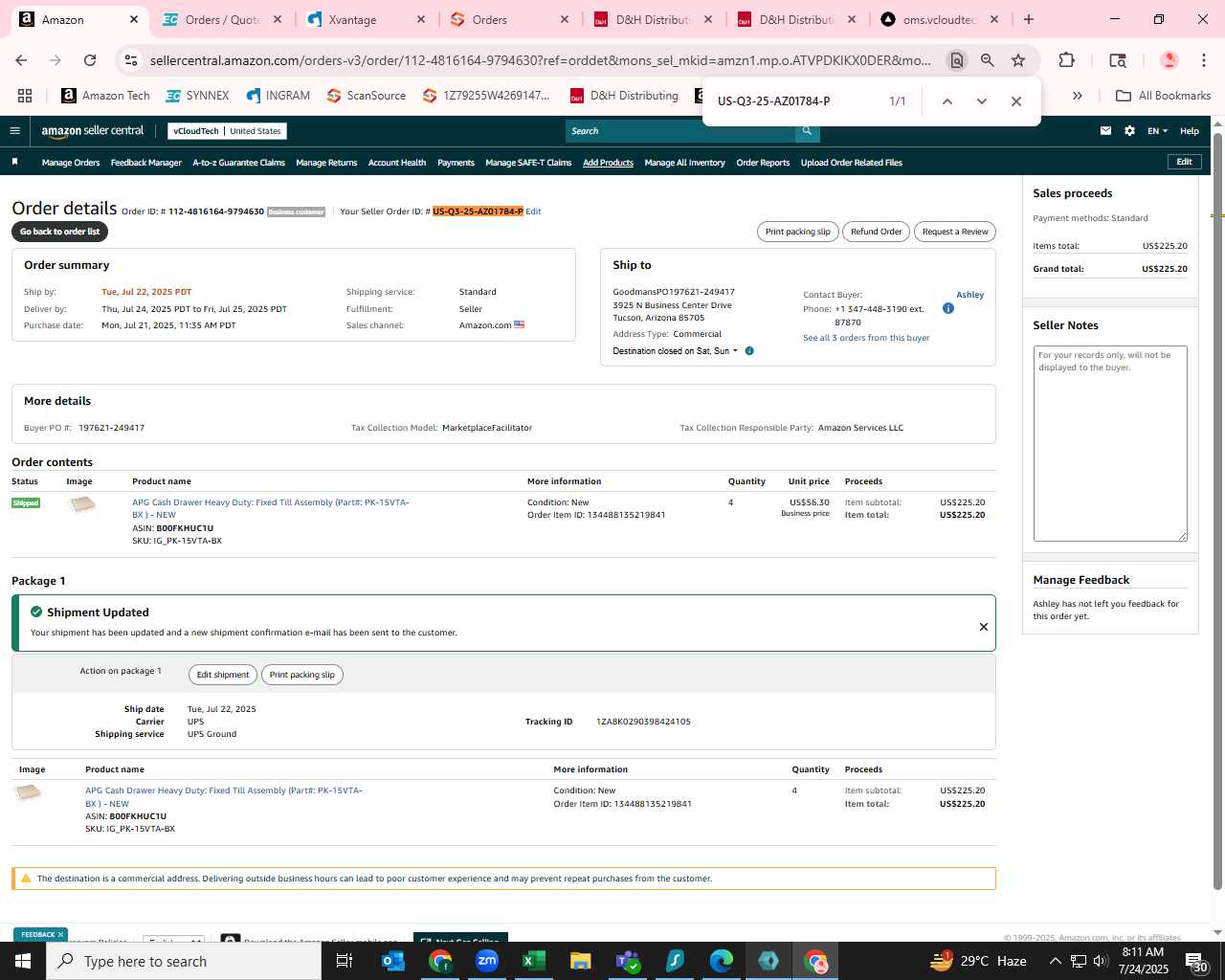1225x980 pixels.
Task: Click the Edit button on menu bar
Action: [1184, 162]
